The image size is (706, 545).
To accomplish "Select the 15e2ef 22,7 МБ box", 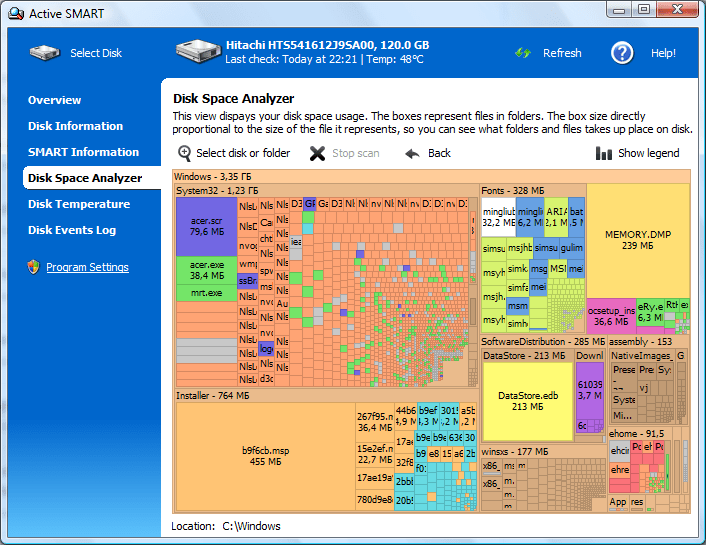I will pos(375,454).
